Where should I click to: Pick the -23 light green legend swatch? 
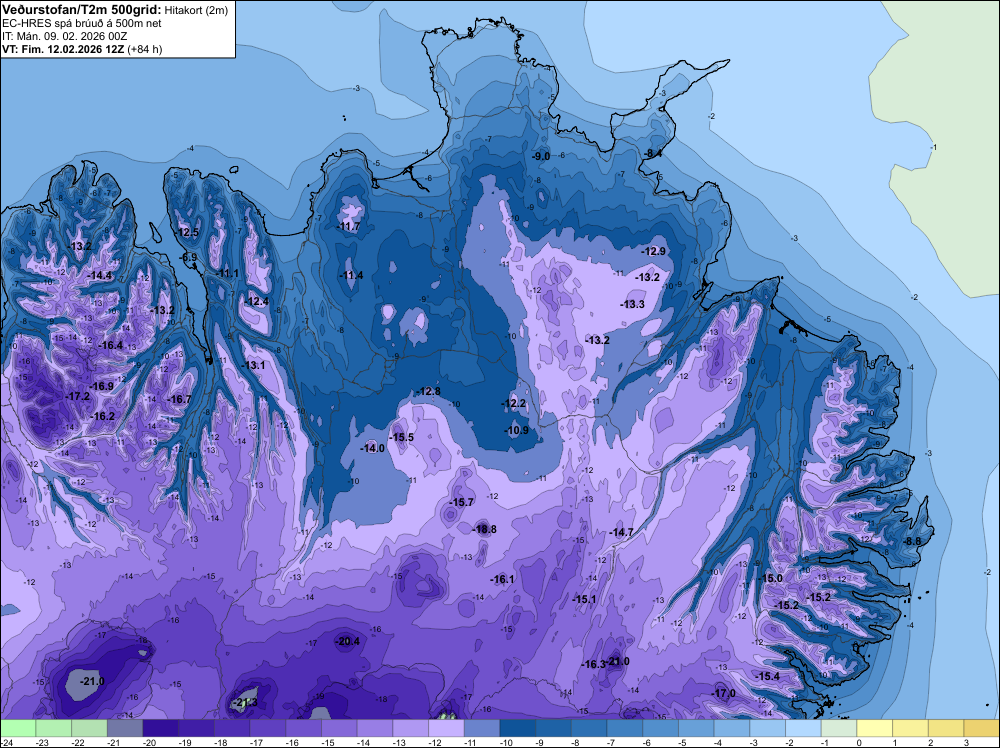(x=54, y=728)
